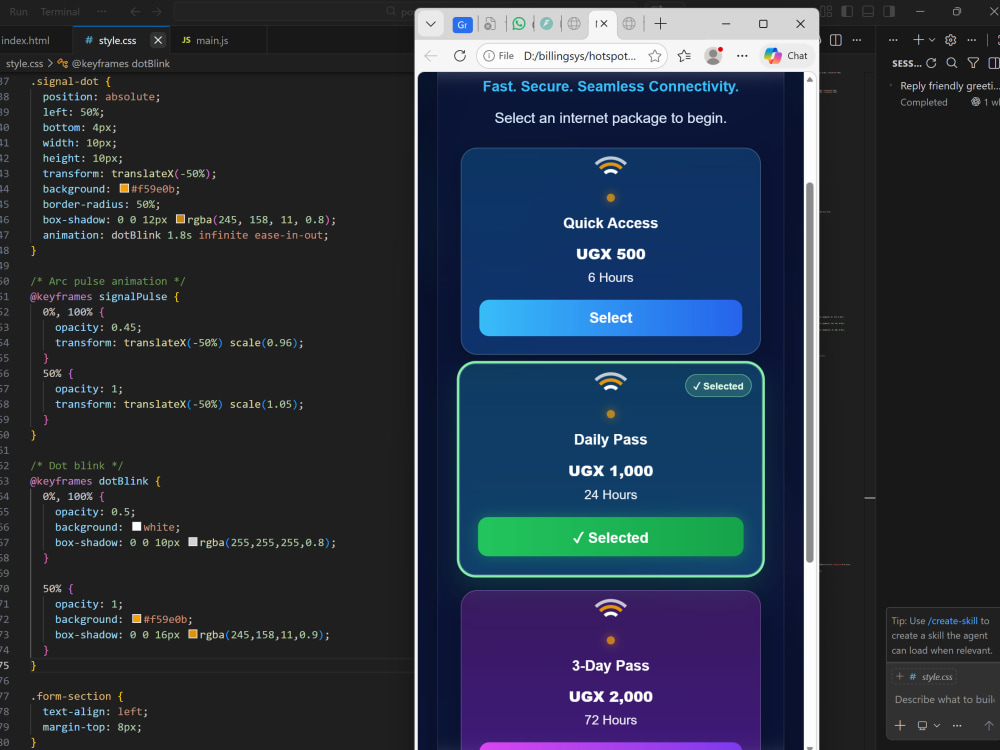Open the rgba(255,255,255,0.8) box-shadow swatch
The width and height of the screenshot is (1000, 750).
coord(193,542)
